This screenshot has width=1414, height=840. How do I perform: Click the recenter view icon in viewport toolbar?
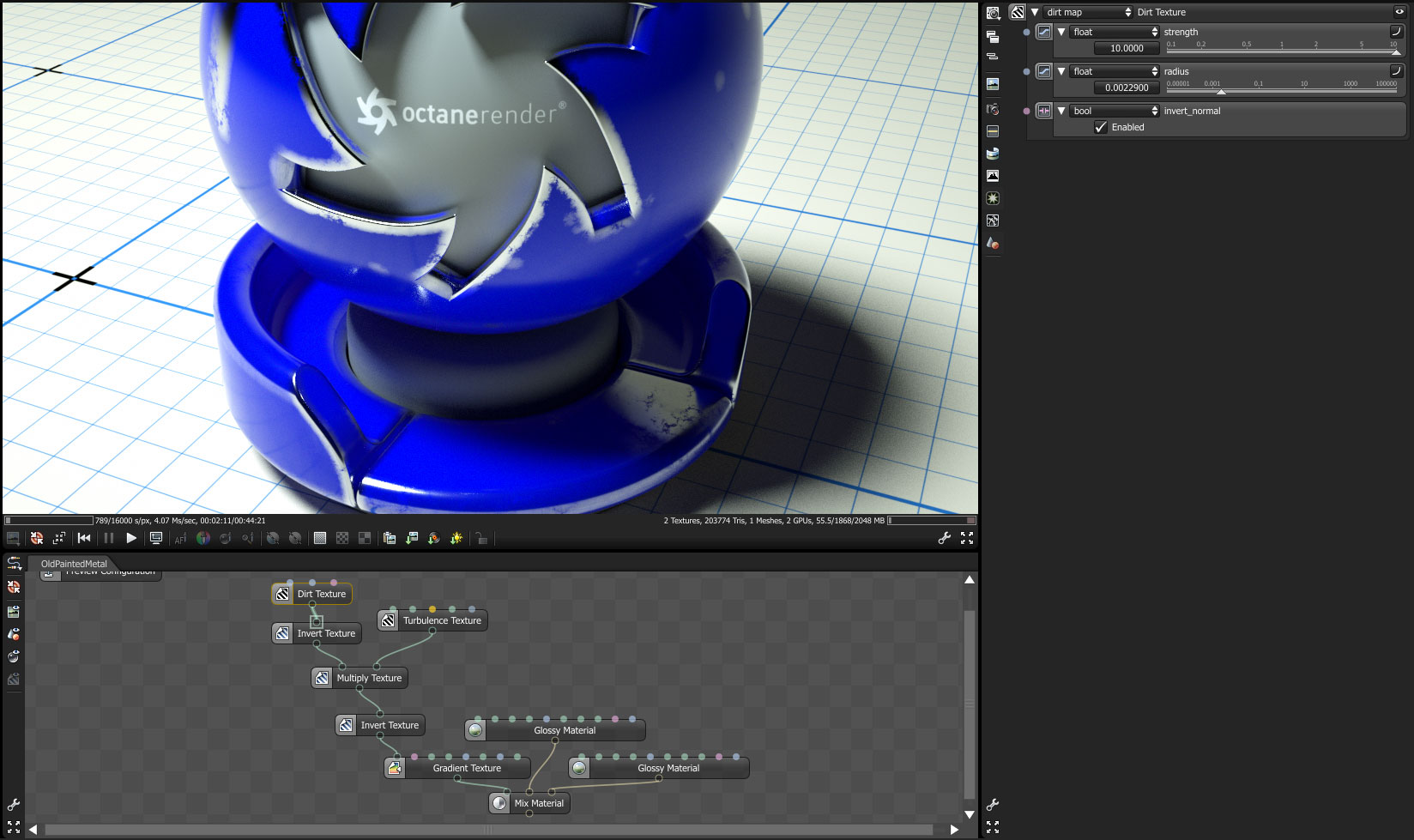pos(59,538)
